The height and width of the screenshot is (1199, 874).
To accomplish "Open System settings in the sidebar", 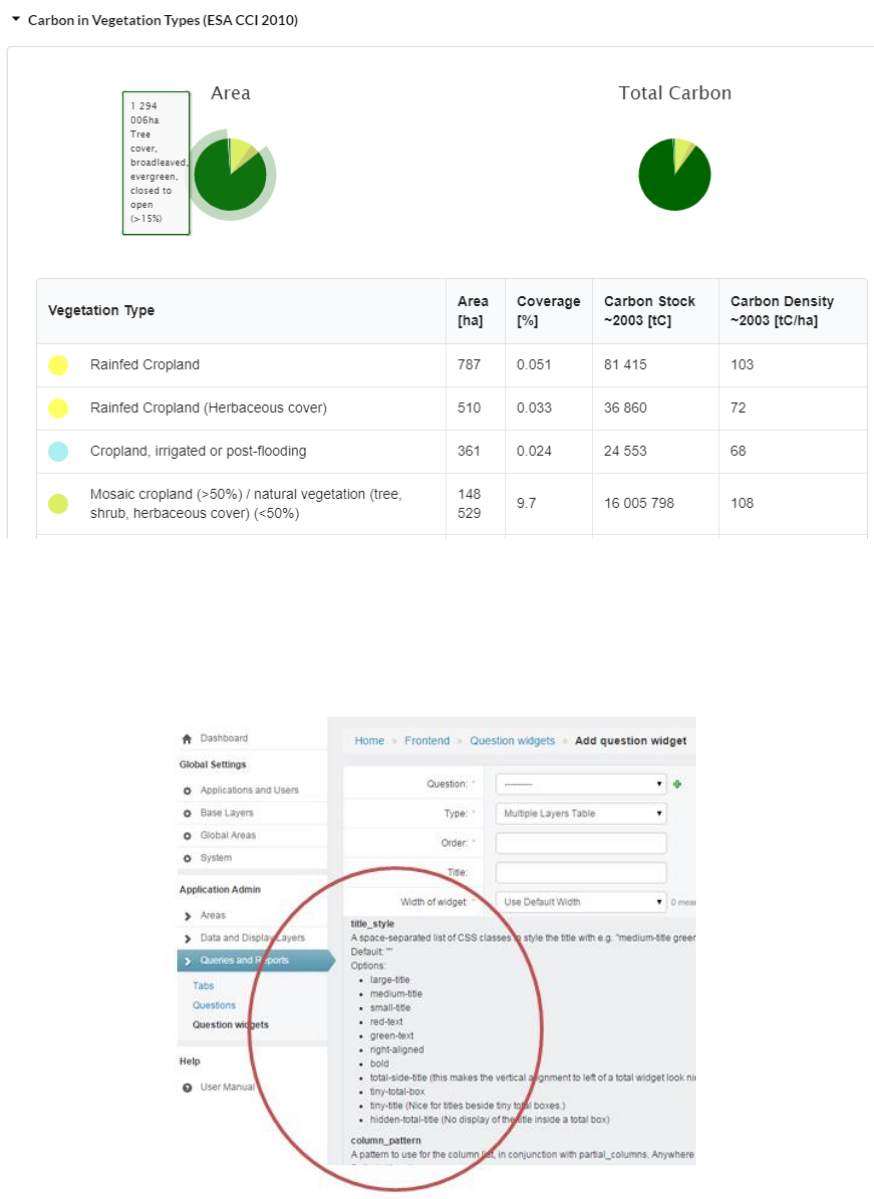I will pyautogui.click(x=216, y=858).
